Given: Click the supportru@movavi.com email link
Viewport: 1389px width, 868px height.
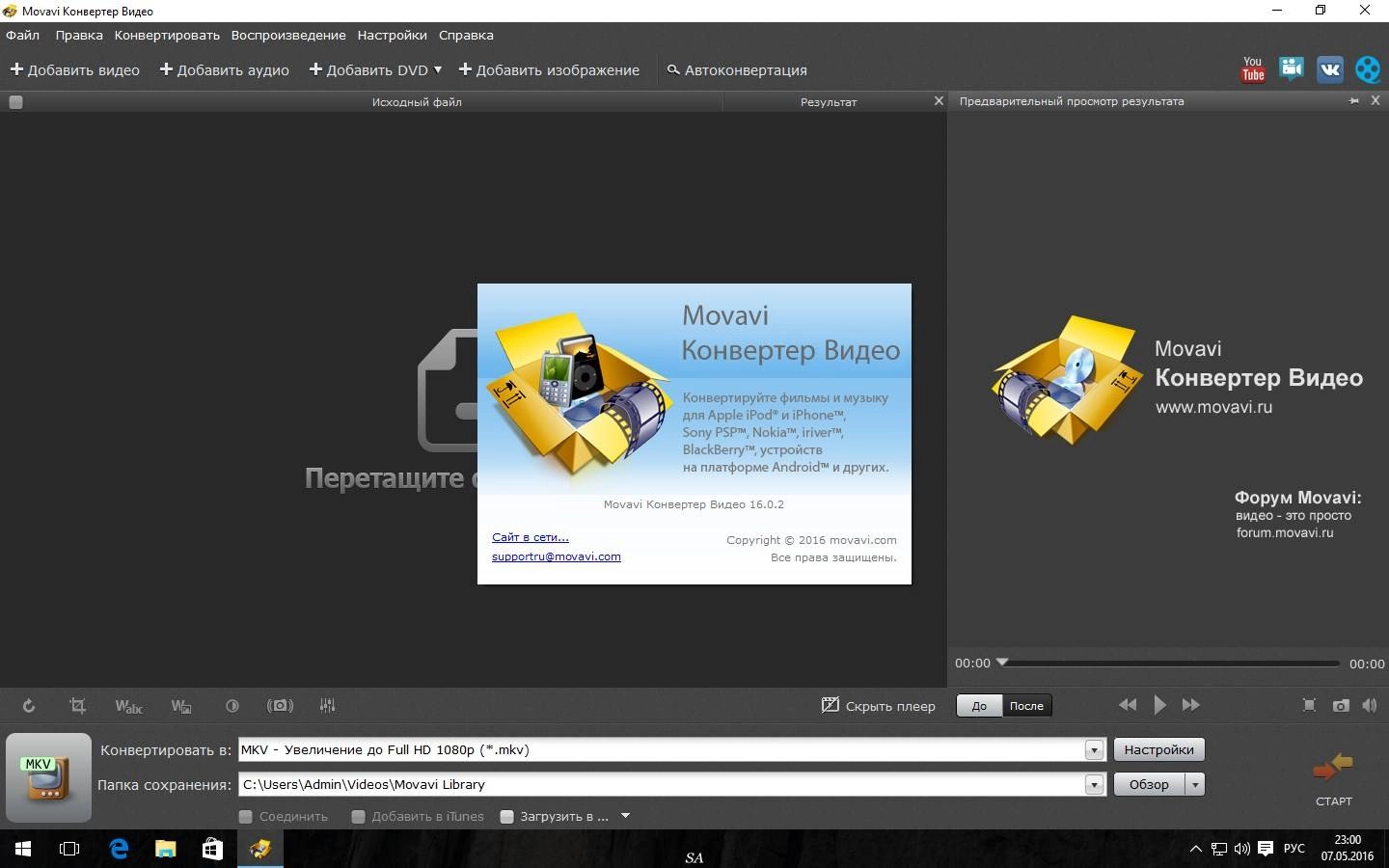Looking at the screenshot, I should pos(557,556).
